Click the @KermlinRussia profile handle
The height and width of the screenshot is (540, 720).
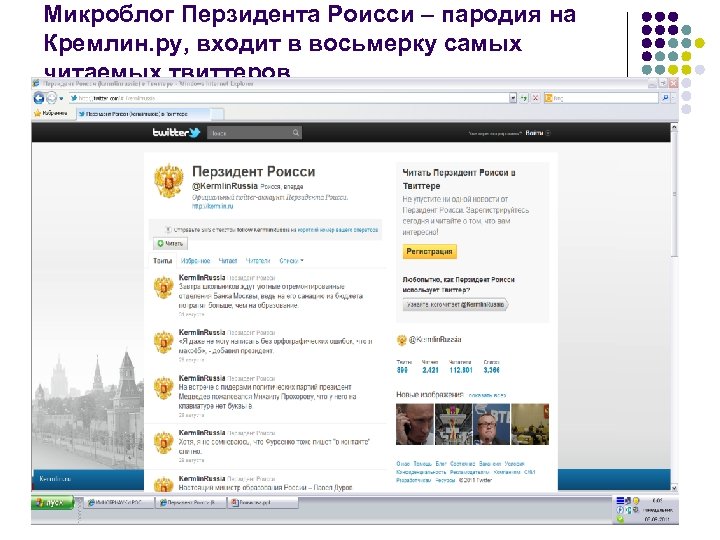coord(225,186)
